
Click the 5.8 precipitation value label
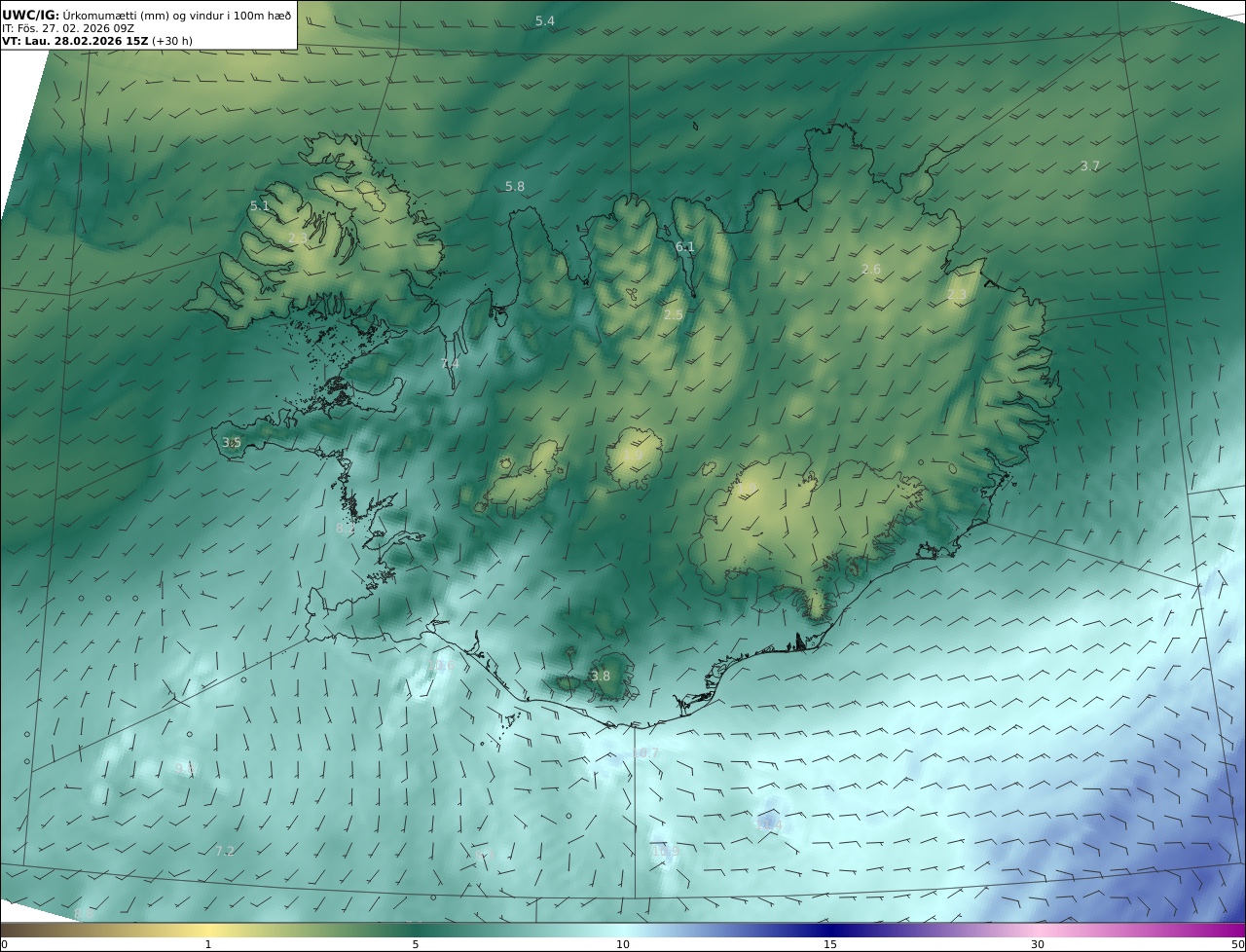(515, 186)
